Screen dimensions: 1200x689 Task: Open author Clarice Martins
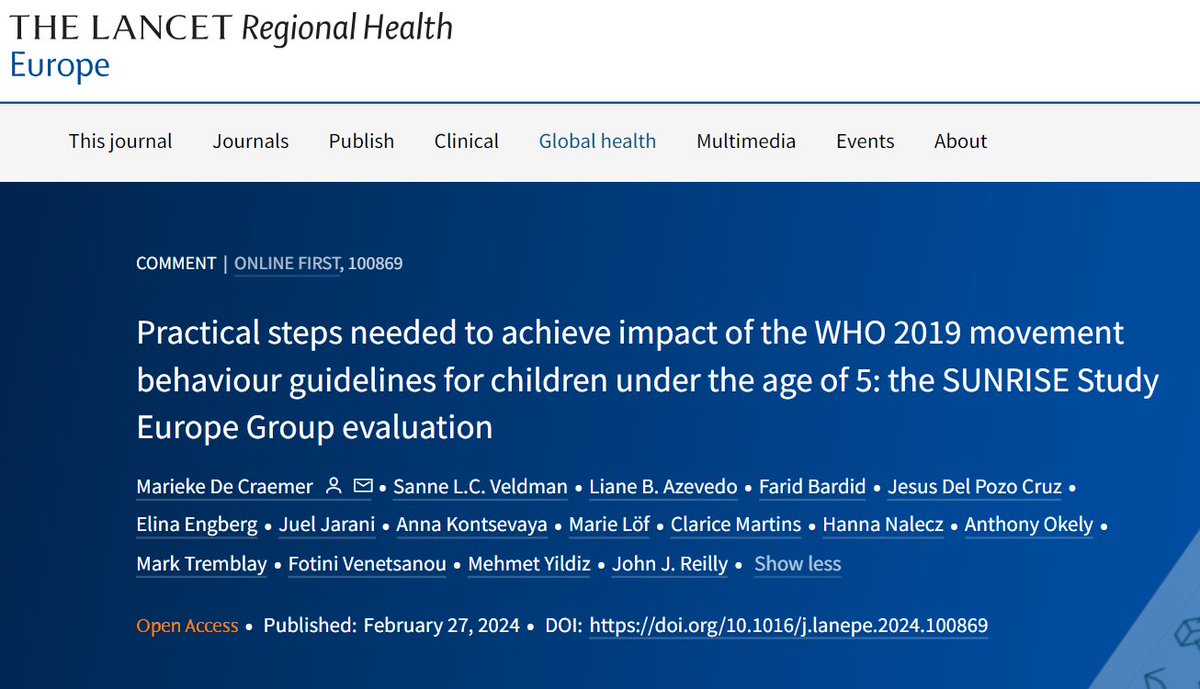click(x=736, y=525)
